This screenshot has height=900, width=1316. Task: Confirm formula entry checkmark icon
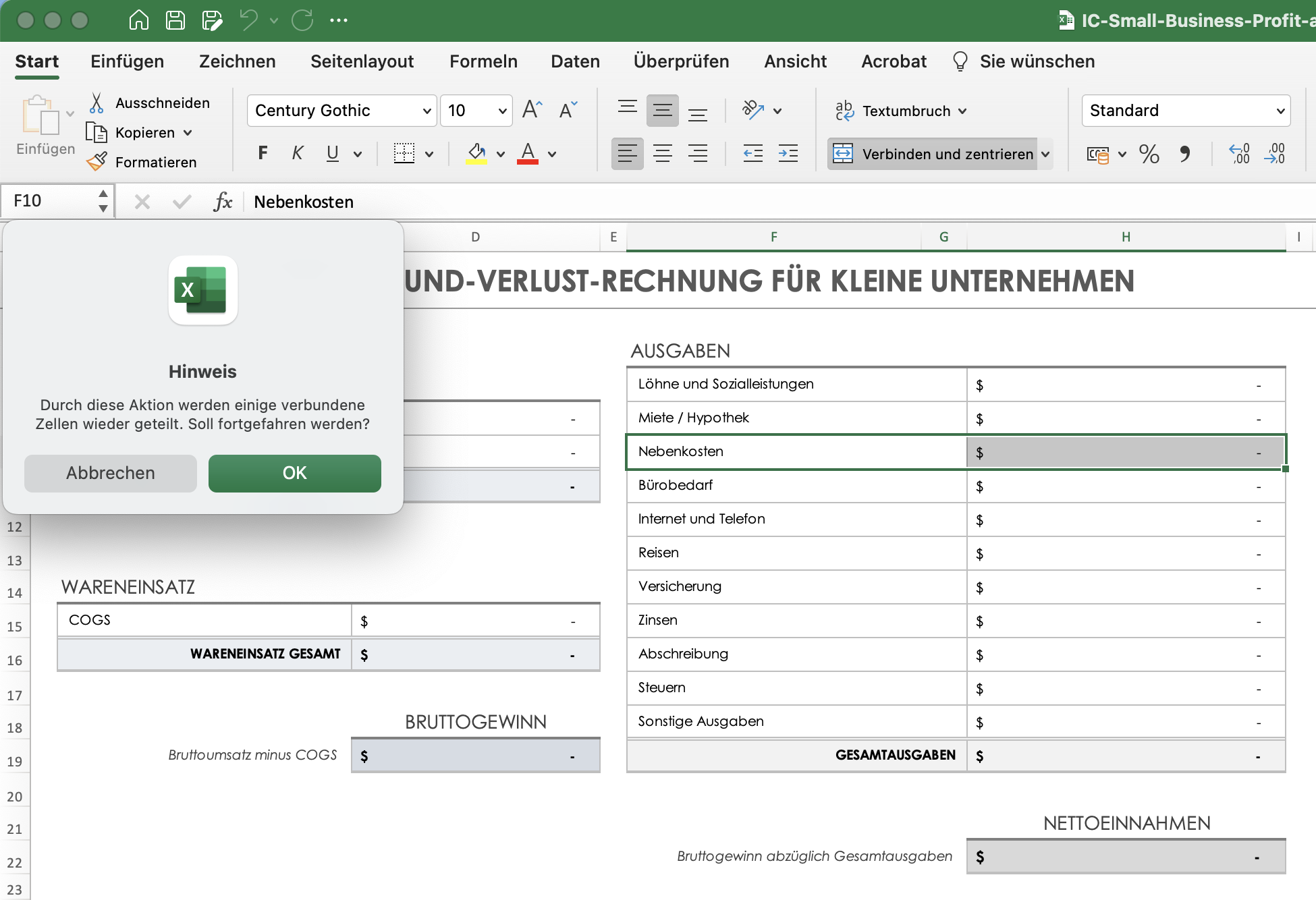point(182,201)
